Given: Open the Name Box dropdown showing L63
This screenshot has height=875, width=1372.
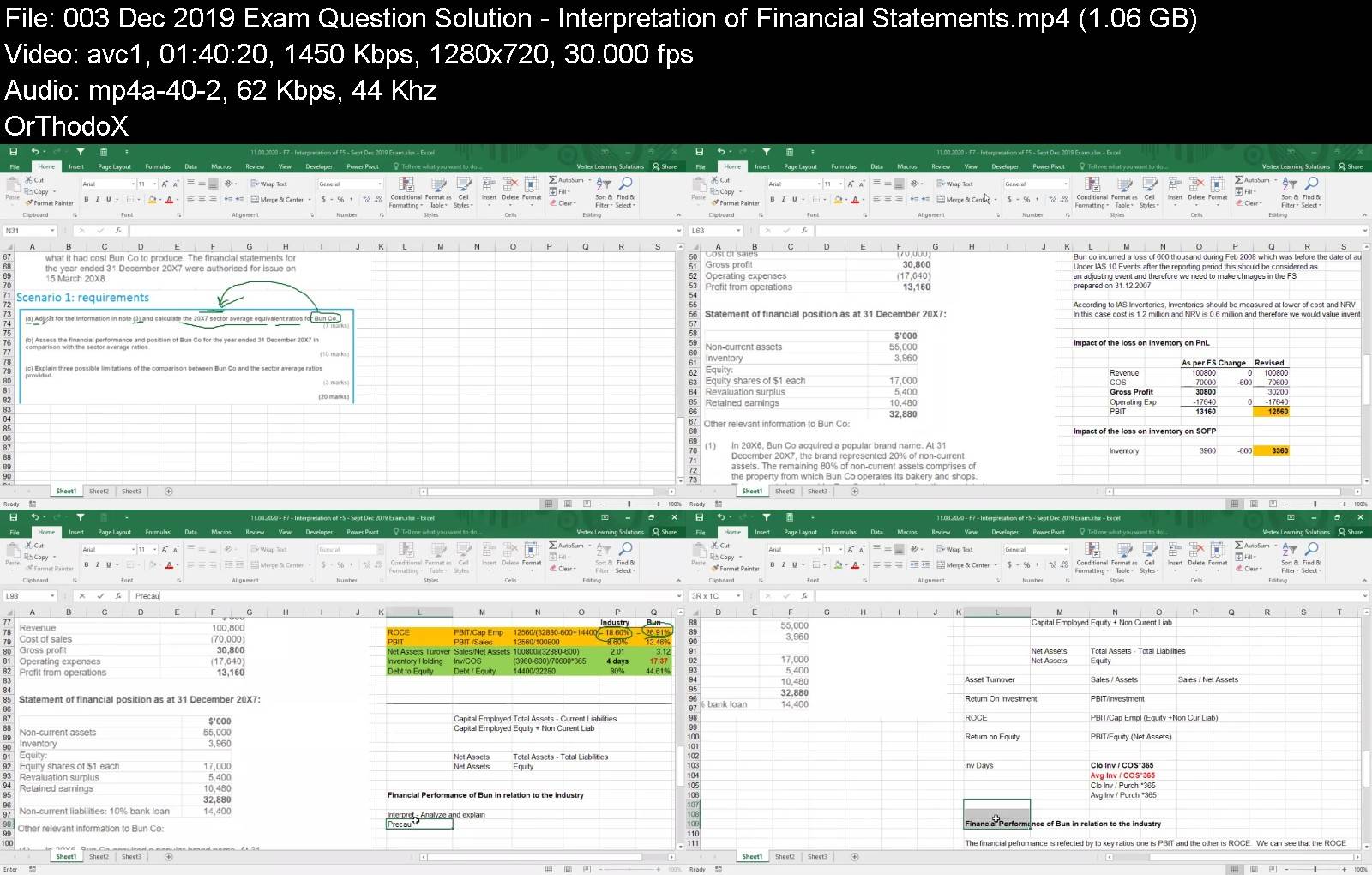Looking at the screenshot, I should (738, 231).
